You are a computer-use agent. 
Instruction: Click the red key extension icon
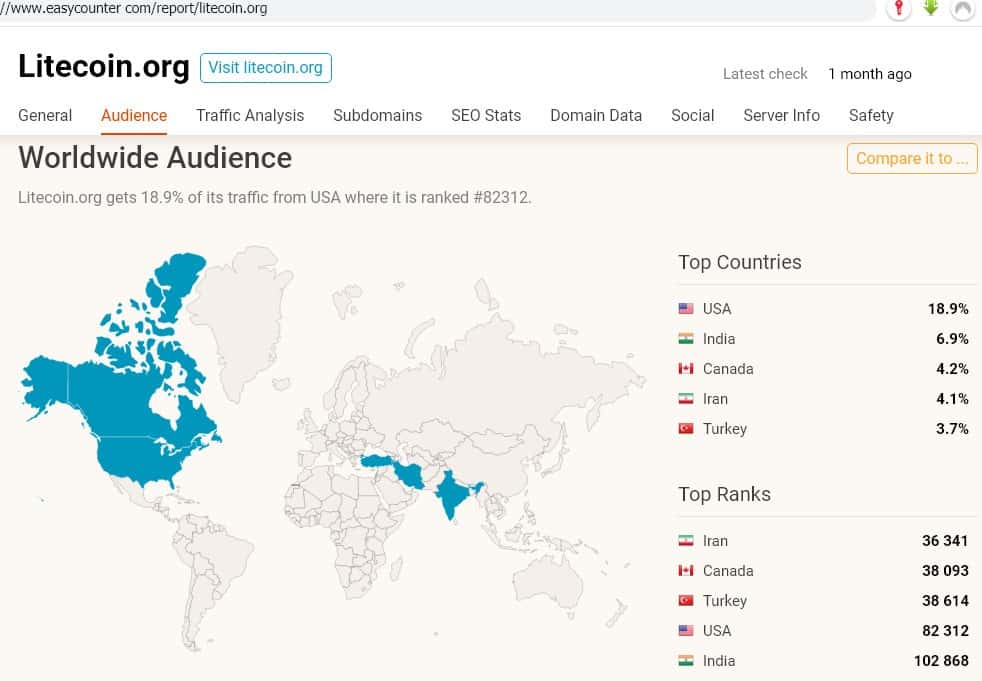click(898, 8)
